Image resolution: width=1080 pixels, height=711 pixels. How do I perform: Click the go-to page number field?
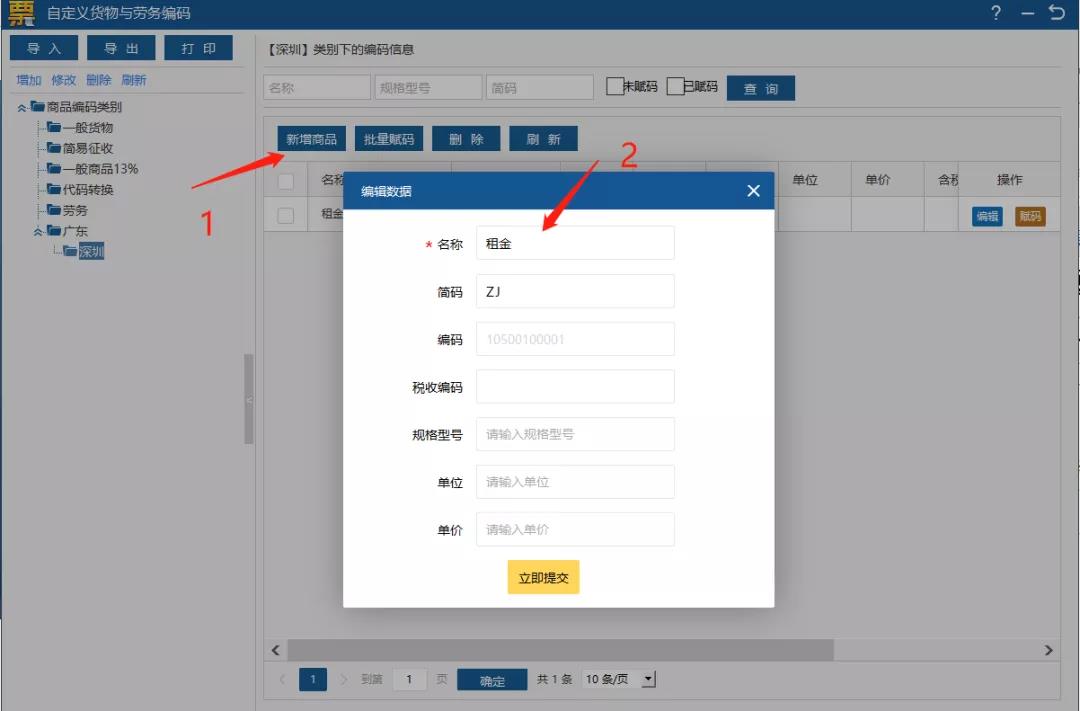409,679
